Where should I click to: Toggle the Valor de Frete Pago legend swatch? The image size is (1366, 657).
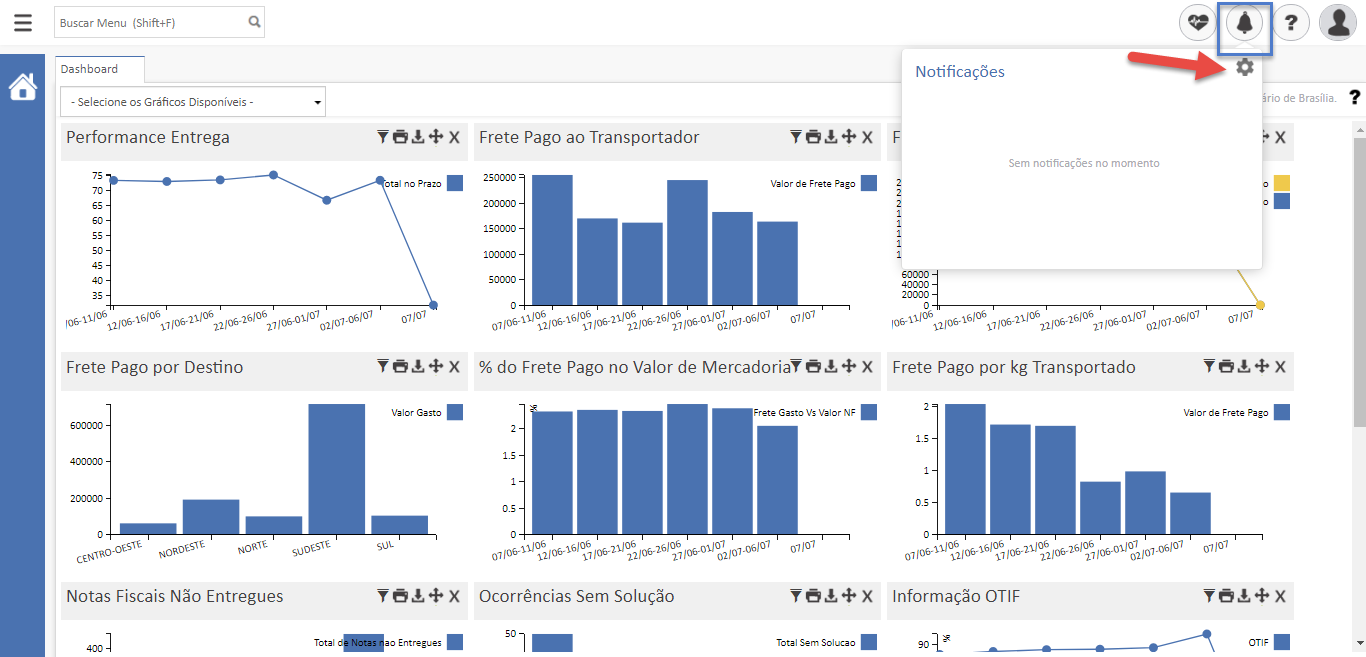(x=868, y=183)
